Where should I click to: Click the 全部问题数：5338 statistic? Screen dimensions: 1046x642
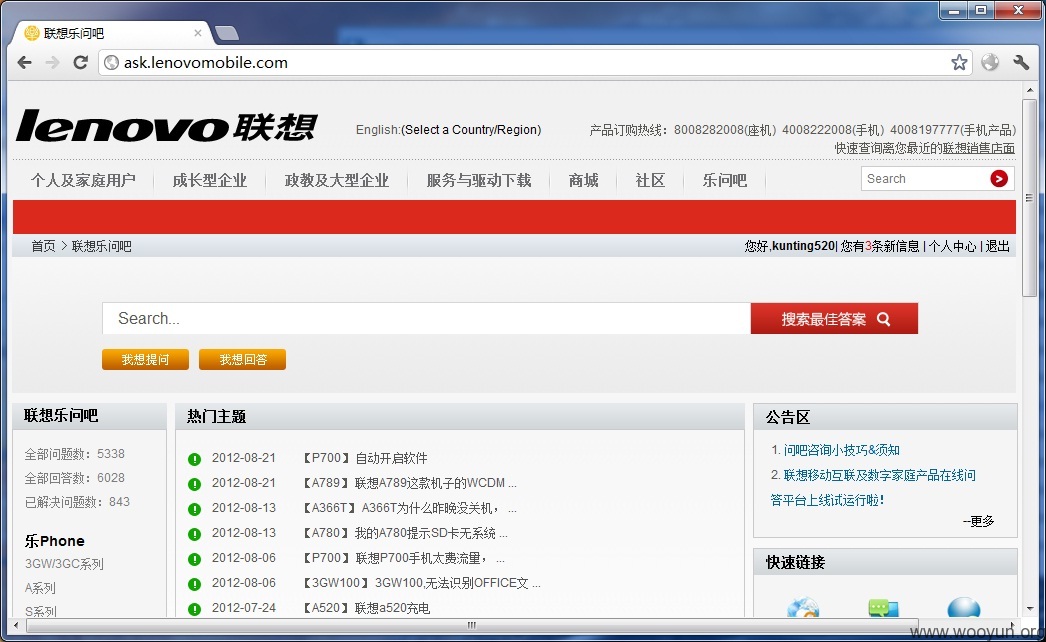click(x=75, y=454)
